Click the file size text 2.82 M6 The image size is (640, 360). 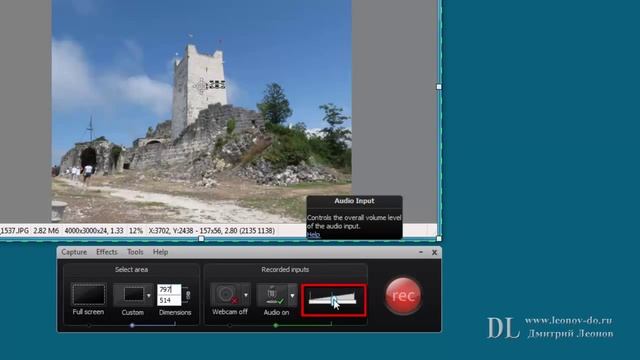46,231
